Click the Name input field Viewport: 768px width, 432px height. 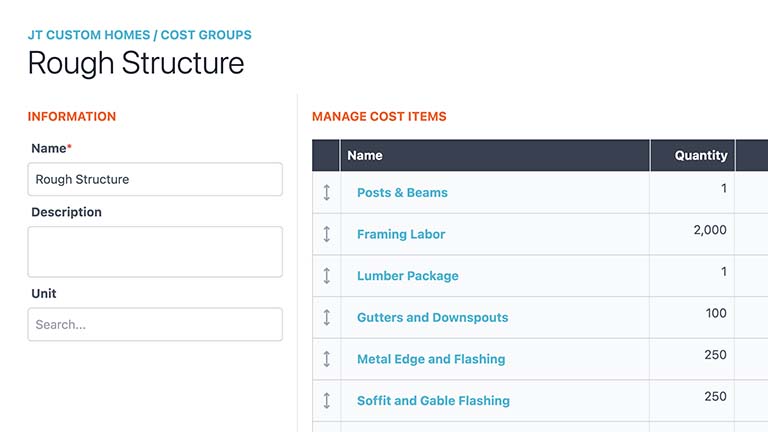[155, 180]
